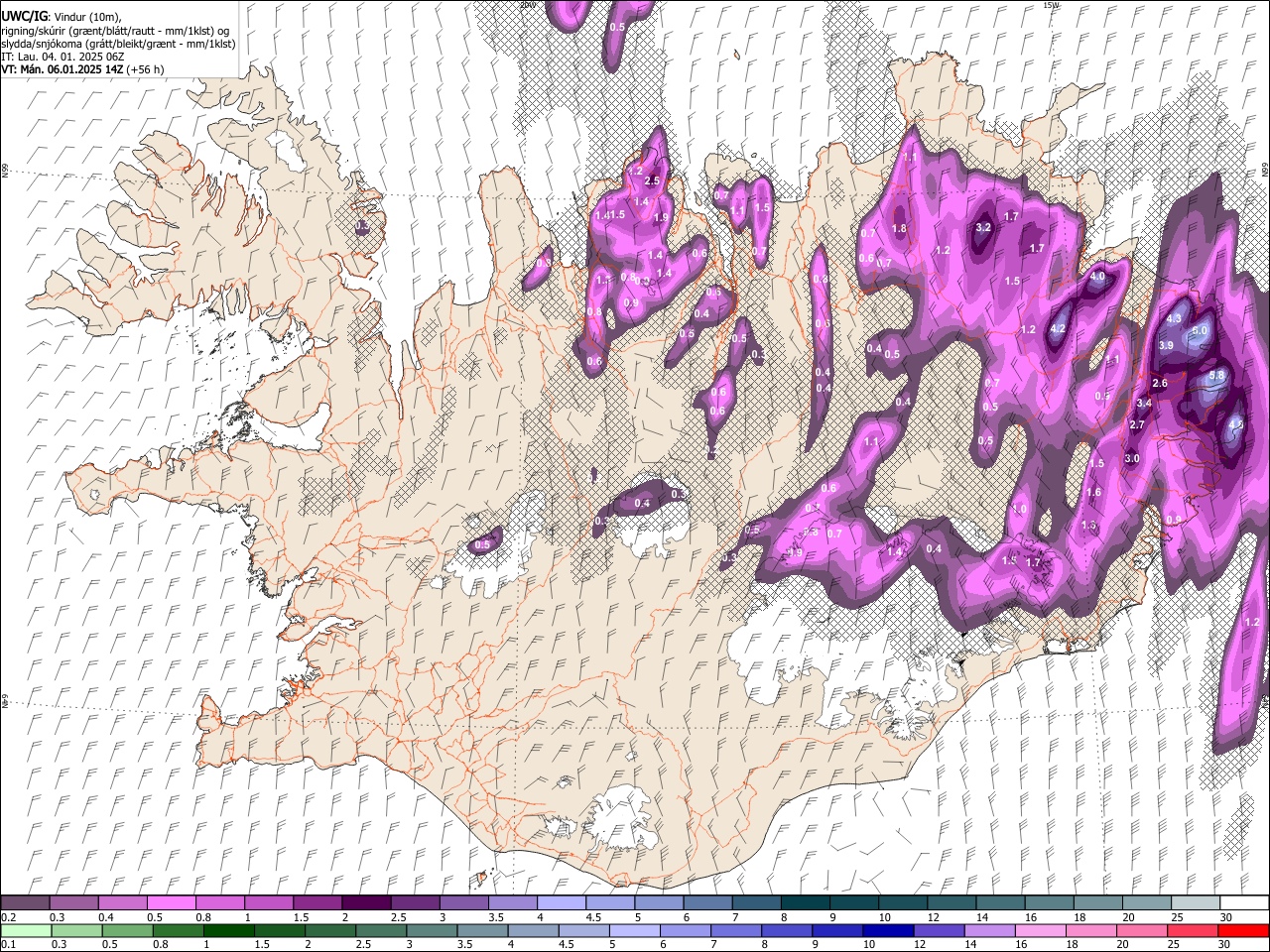1270x952 pixels.
Task: Select the pale gray 25–30 snow legend swatch
Action: click(x=1197, y=902)
